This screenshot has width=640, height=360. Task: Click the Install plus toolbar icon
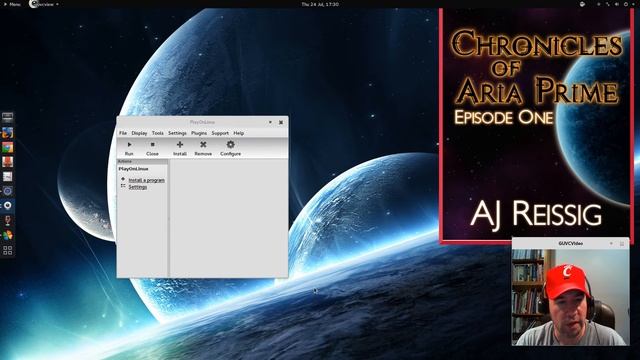(x=180, y=144)
